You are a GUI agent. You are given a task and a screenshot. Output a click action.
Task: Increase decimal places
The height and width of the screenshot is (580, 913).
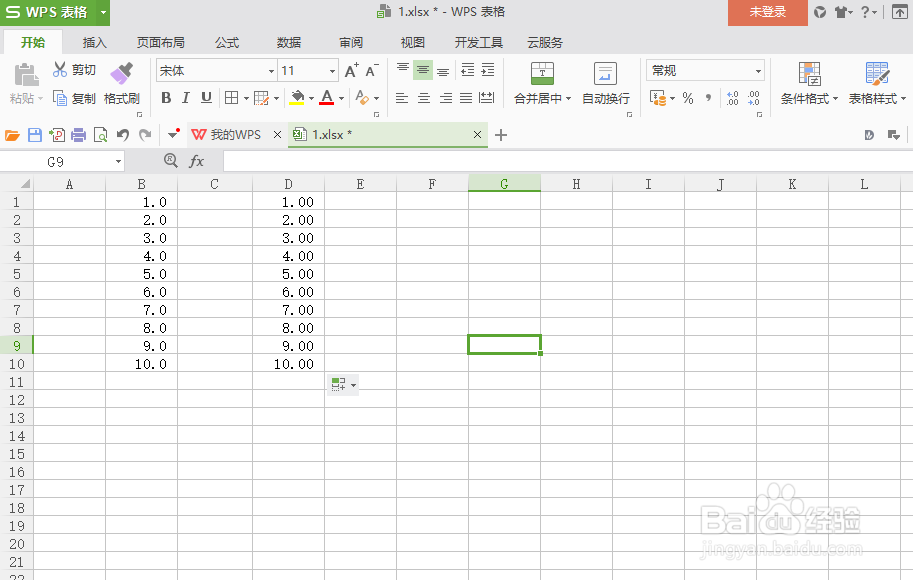point(733,98)
